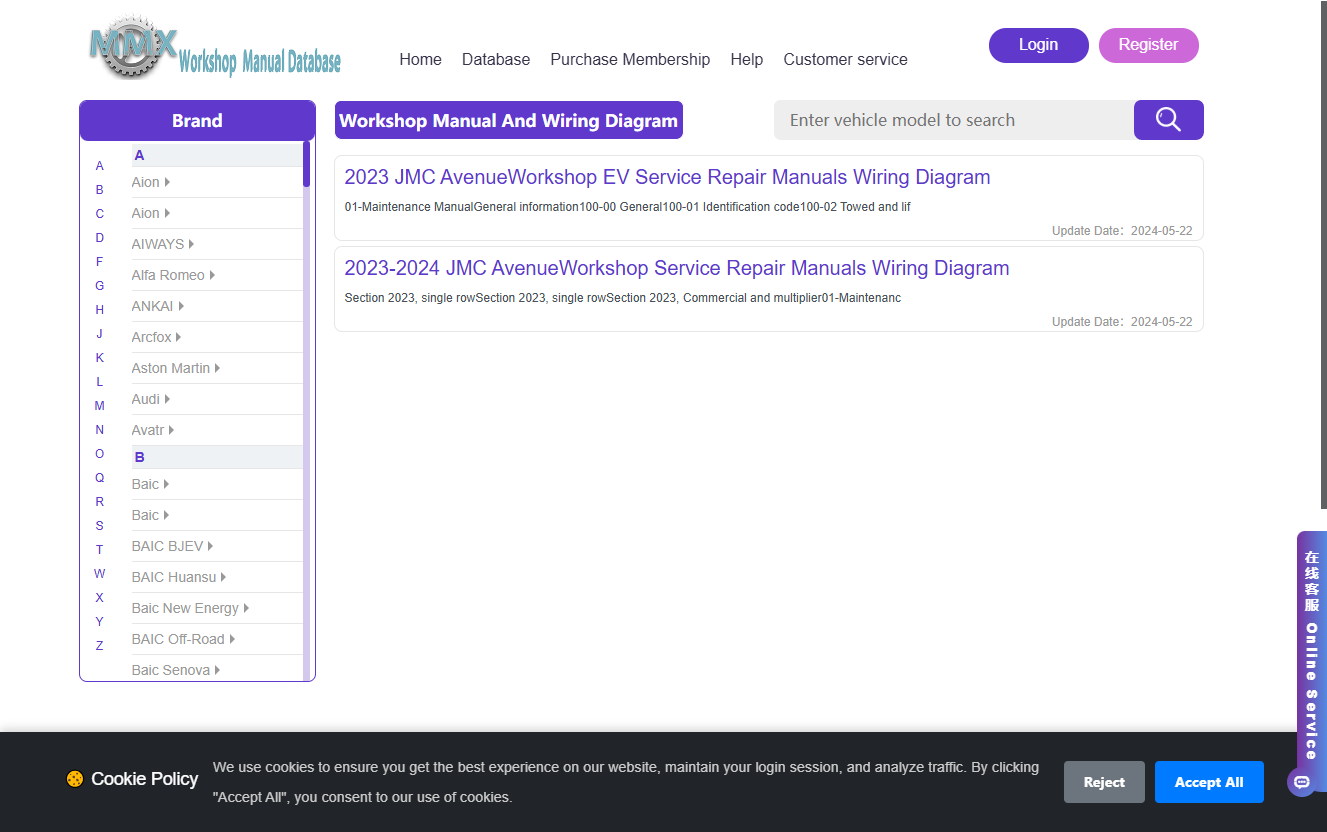The width and height of the screenshot is (1327, 832).
Task: Expand the BAIC Off-Road brand arrow
Action: (232, 639)
